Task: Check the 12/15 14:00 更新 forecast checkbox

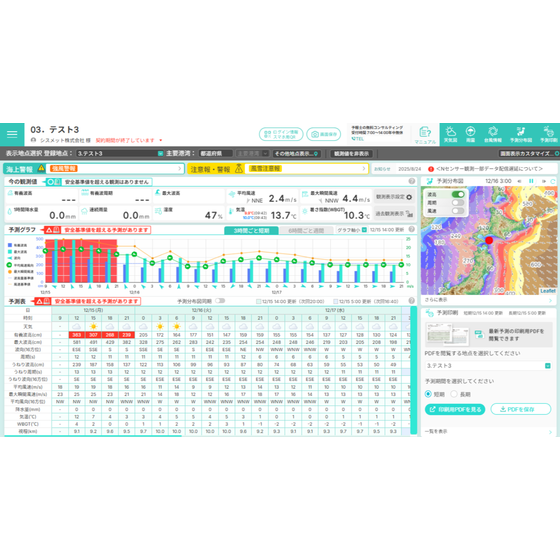Action: (x=259, y=301)
